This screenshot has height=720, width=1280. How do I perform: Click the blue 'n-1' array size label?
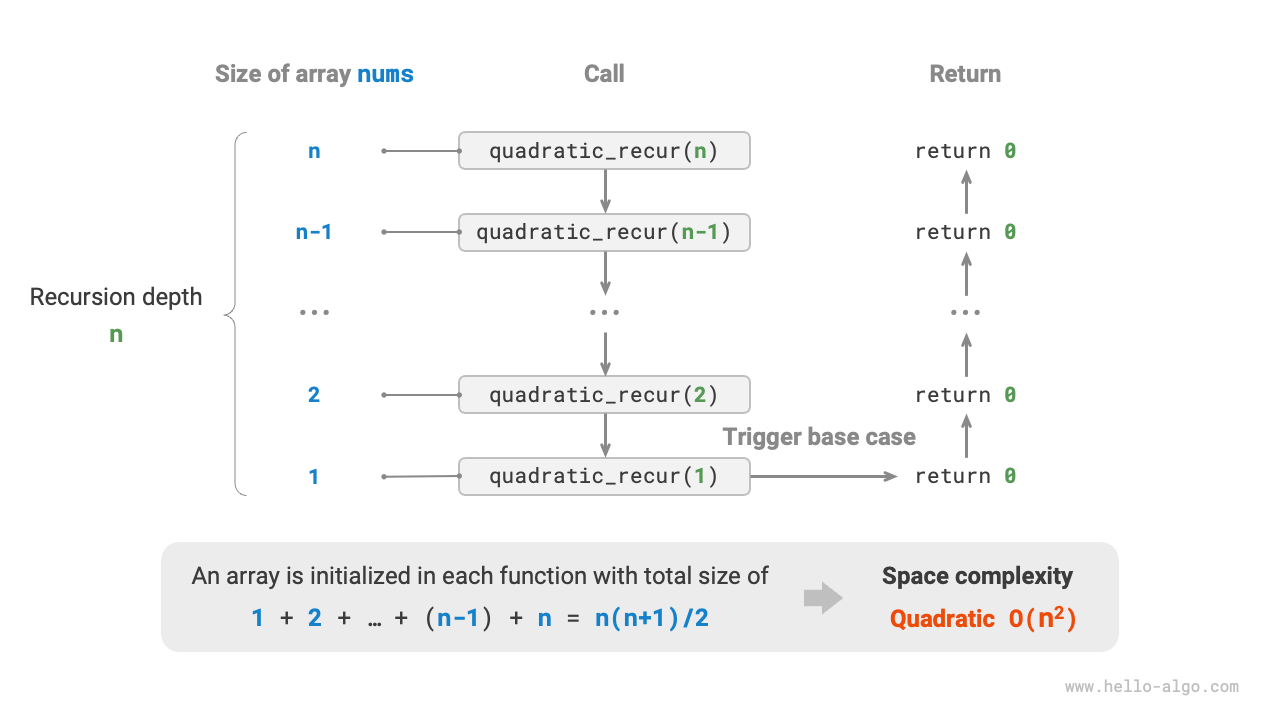(313, 232)
